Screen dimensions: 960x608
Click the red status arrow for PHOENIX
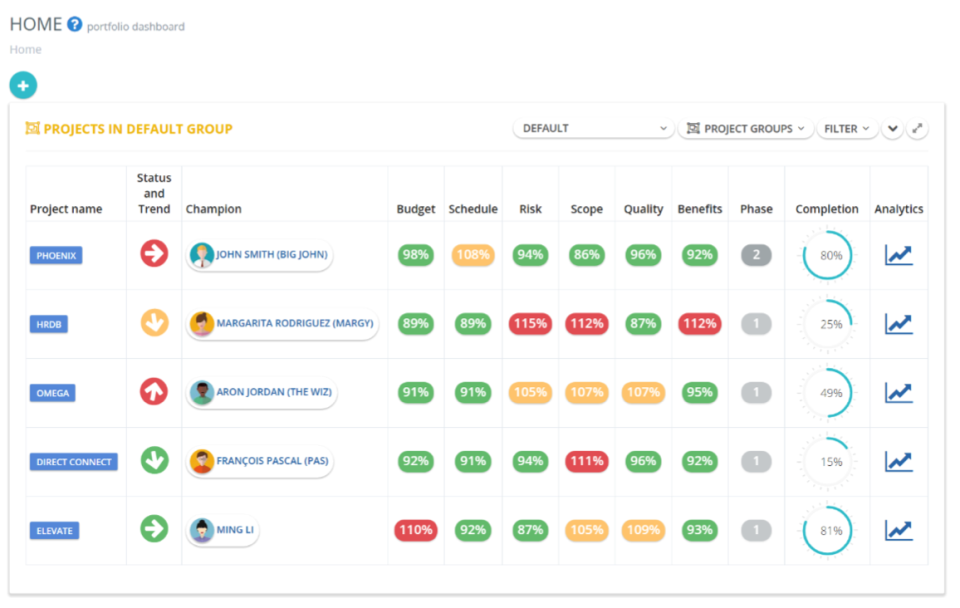point(153,255)
